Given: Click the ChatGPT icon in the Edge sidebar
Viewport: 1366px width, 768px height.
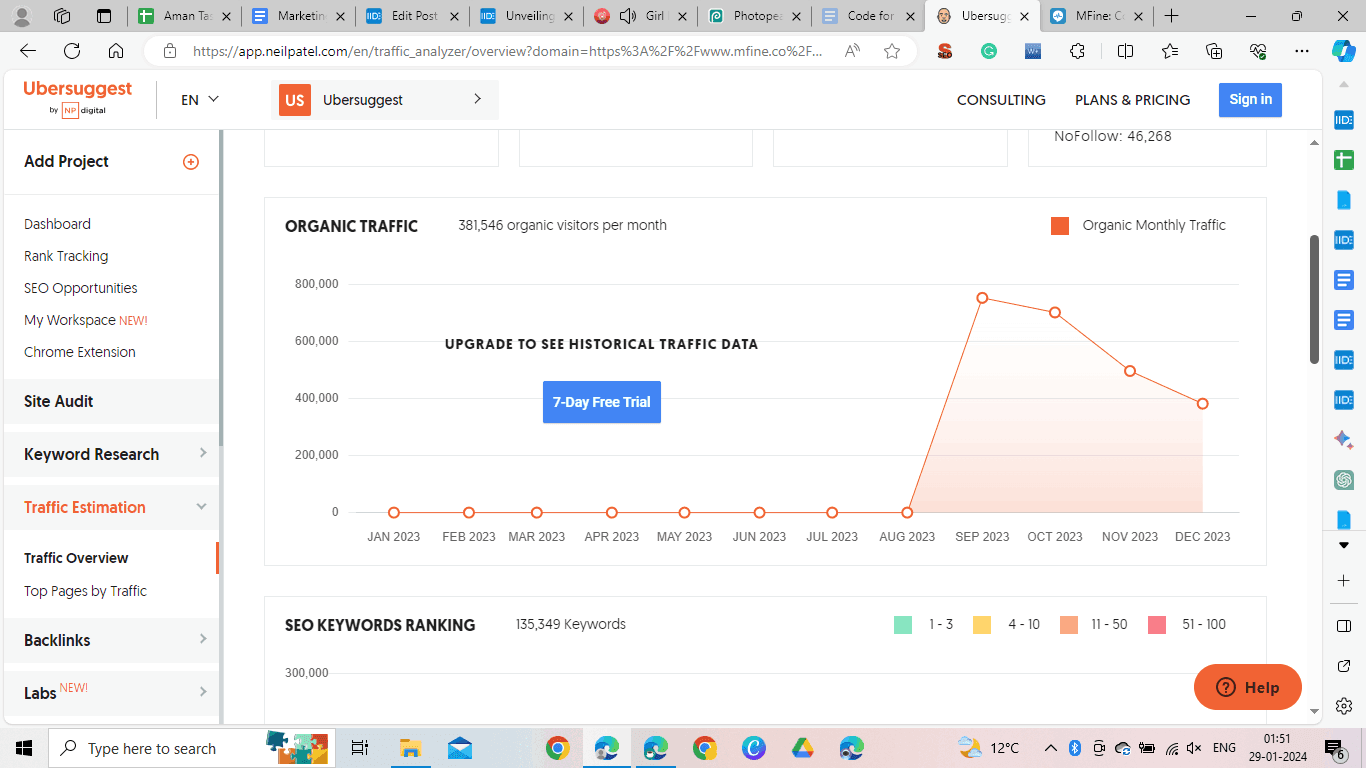Looking at the screenshot, I should (1344, 479).
